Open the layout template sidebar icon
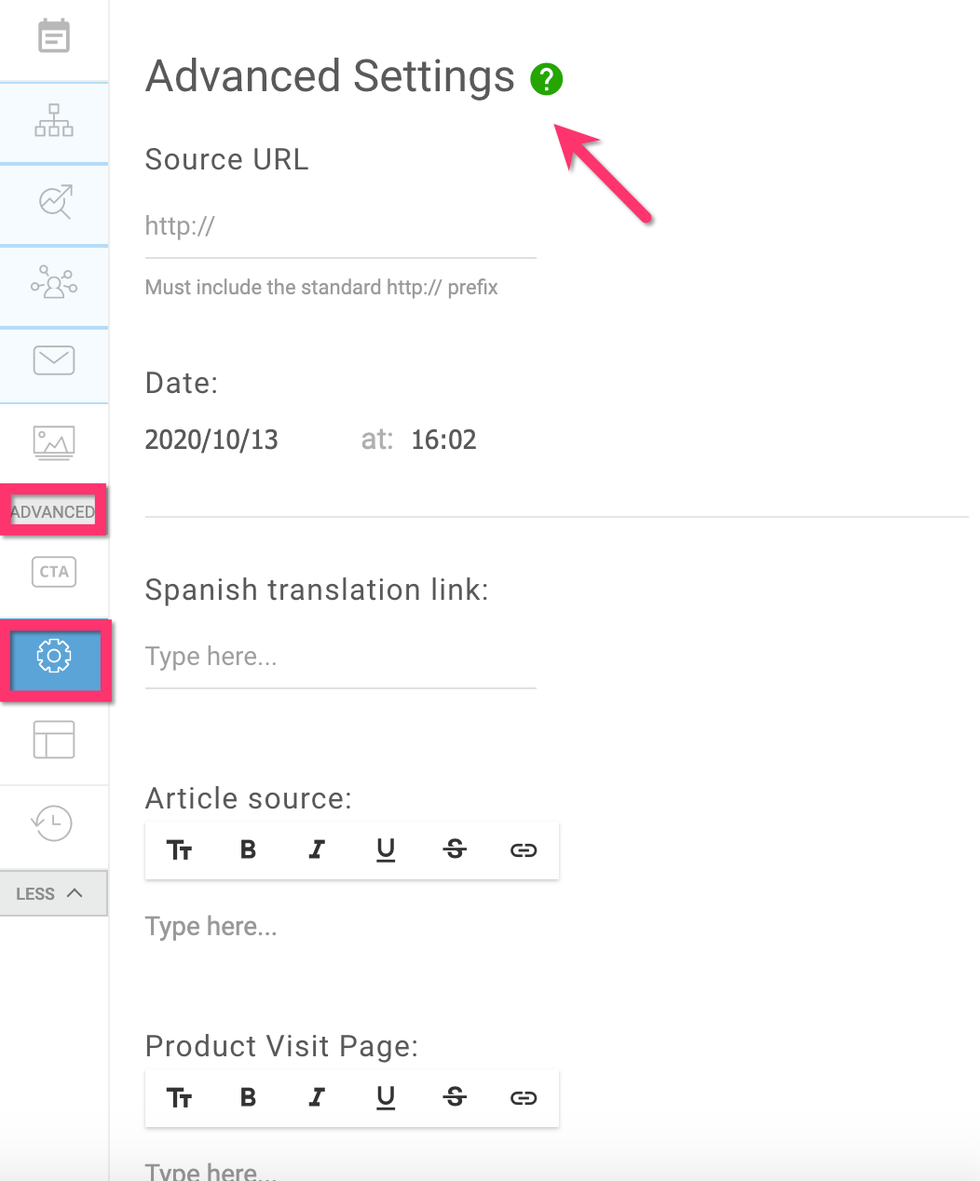The image size is (980, 1181). [x=54, y=740]
